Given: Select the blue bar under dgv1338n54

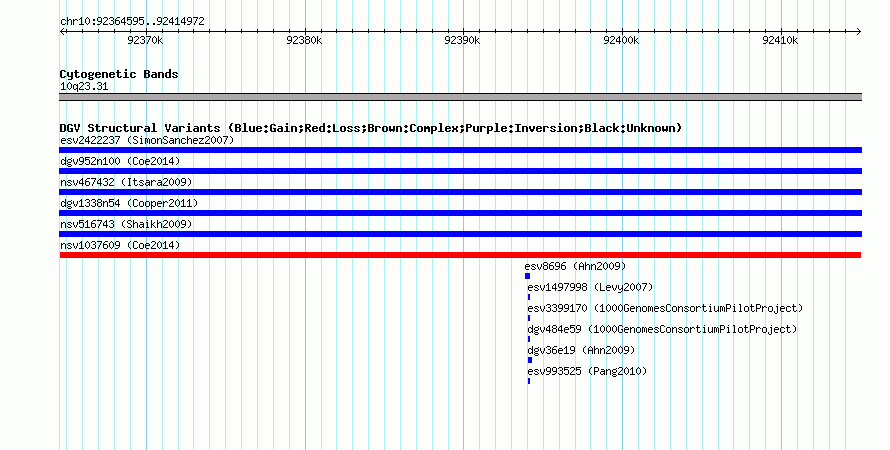Looking at the screenshot, I should 460,213.
